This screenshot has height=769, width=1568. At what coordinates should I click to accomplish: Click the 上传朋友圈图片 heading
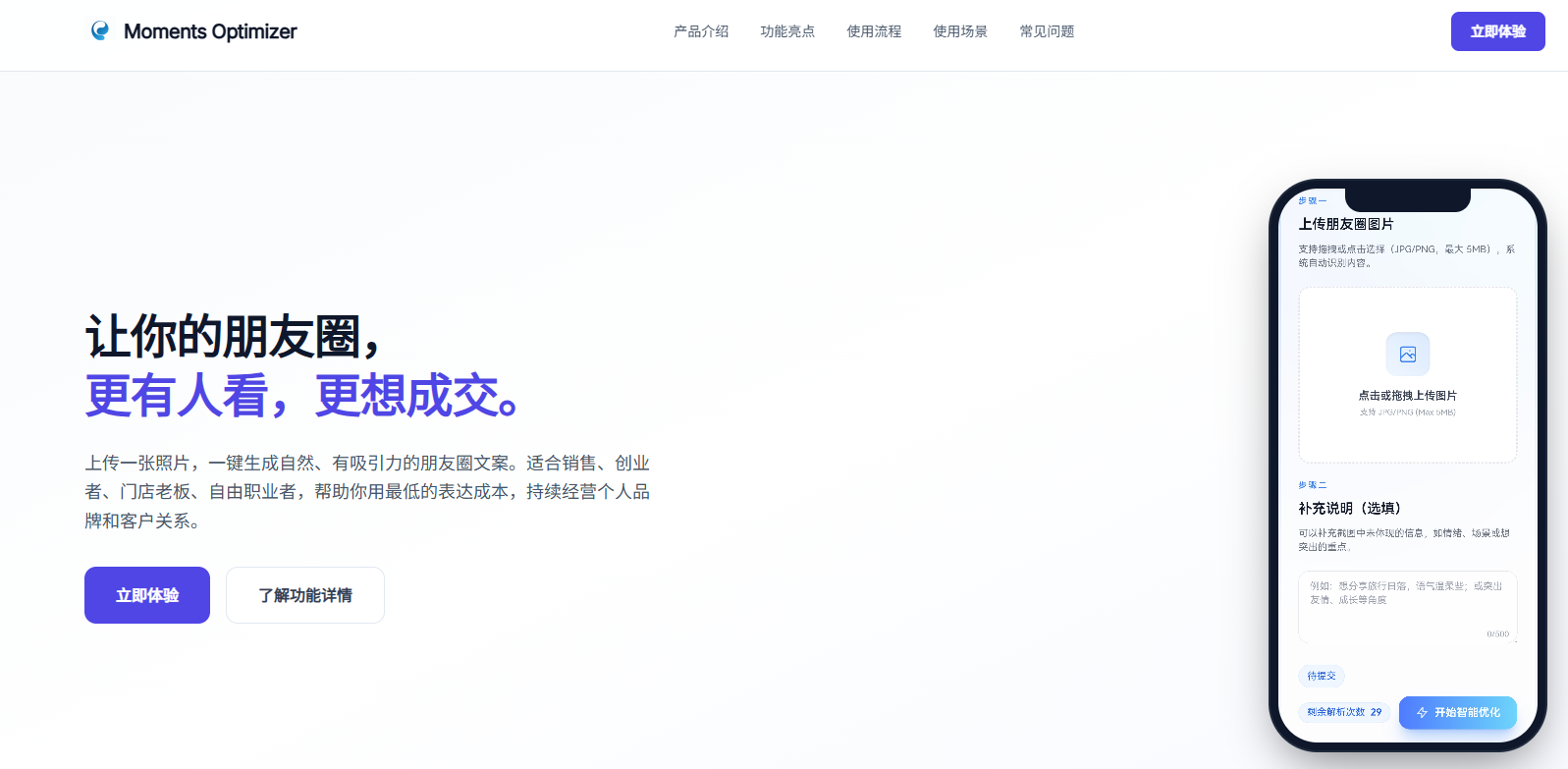1346,224
